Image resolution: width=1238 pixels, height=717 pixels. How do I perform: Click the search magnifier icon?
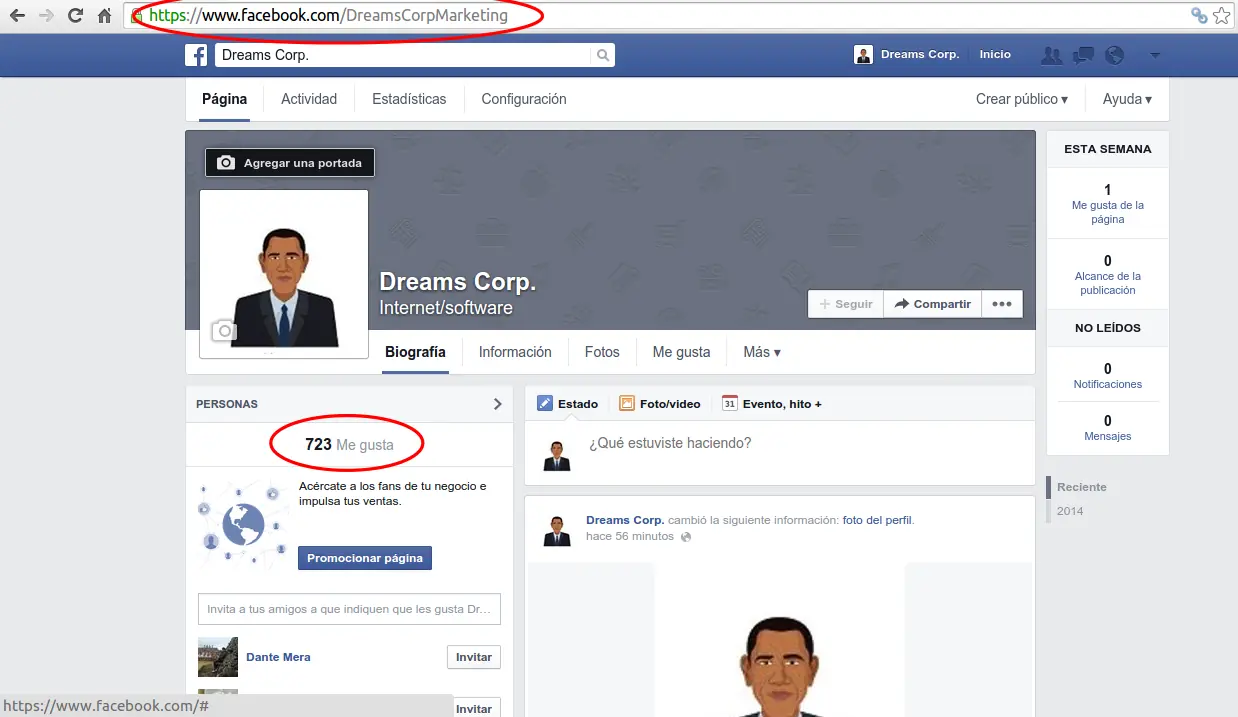tap(602, 55)
